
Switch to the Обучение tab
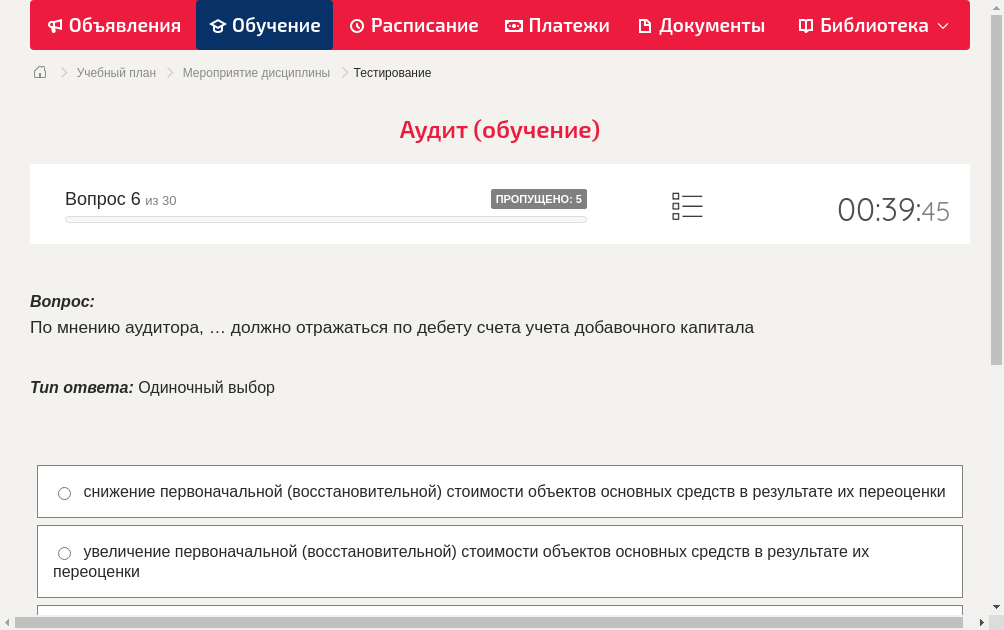pos(264,25)
